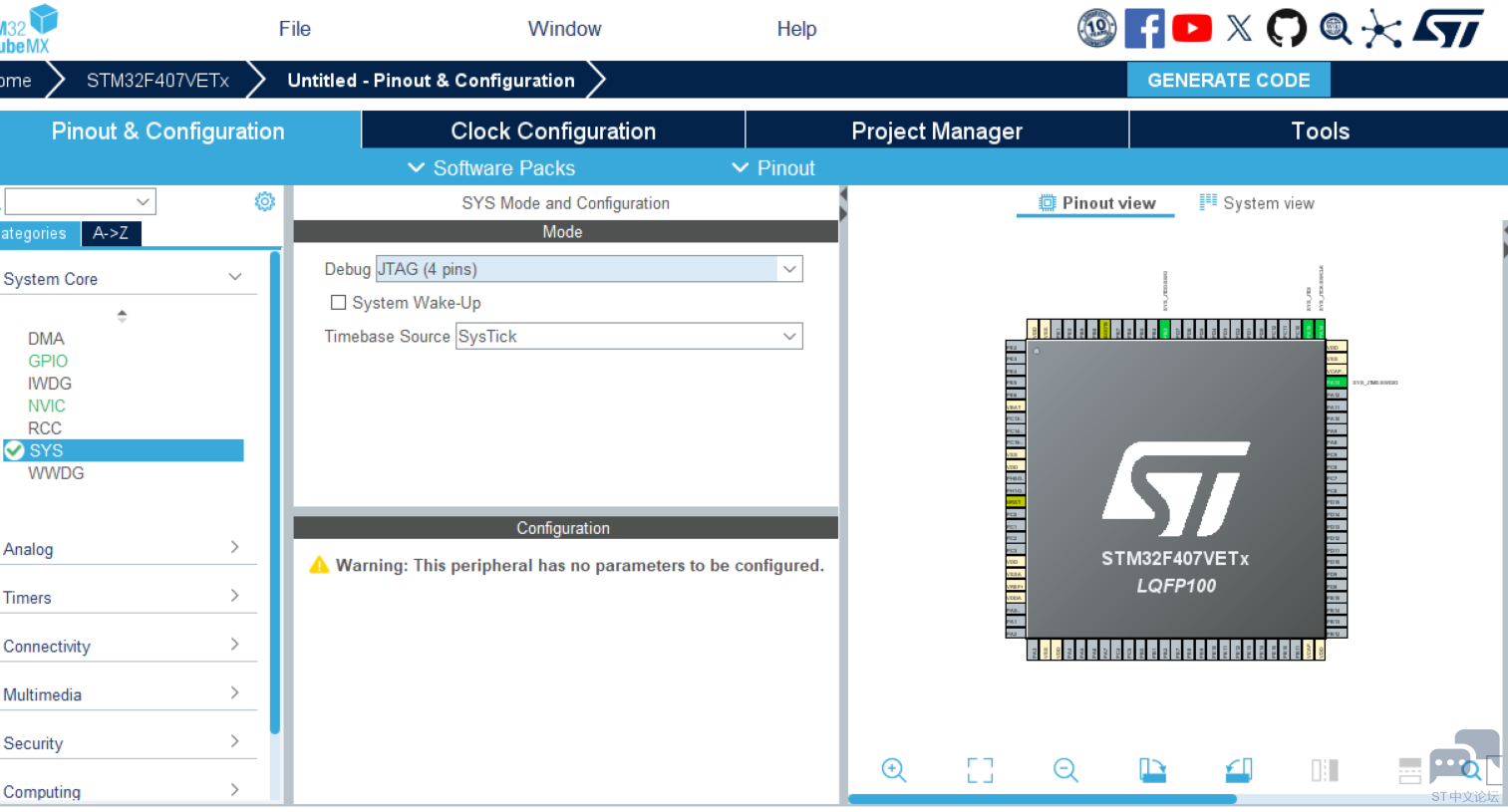The image size is (1508, 812).
Task: Open the X (Twitter) link icon
Action: (x=1239, y=28)
